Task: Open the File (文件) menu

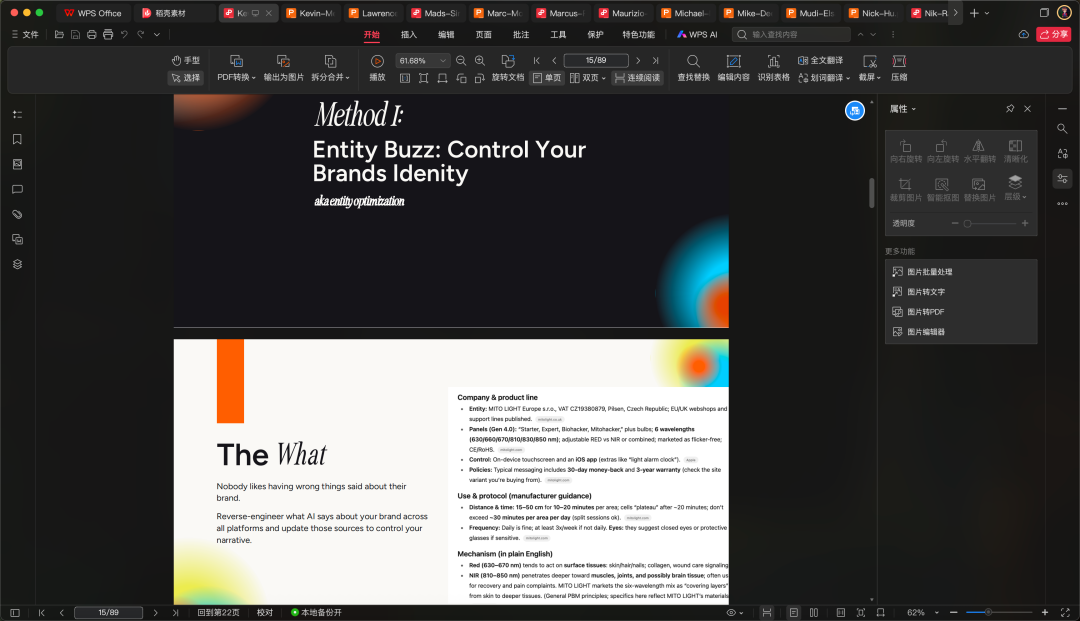Action: coord(25,34)
